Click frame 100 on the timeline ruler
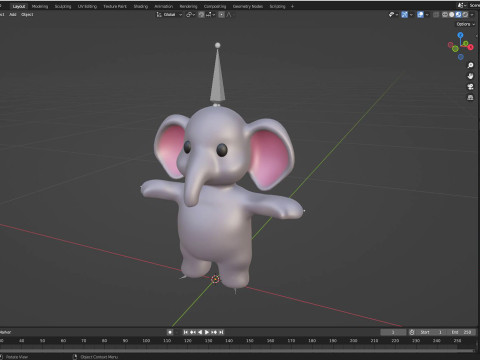Viewport: 480px width, 360px height. coord(146,341)
